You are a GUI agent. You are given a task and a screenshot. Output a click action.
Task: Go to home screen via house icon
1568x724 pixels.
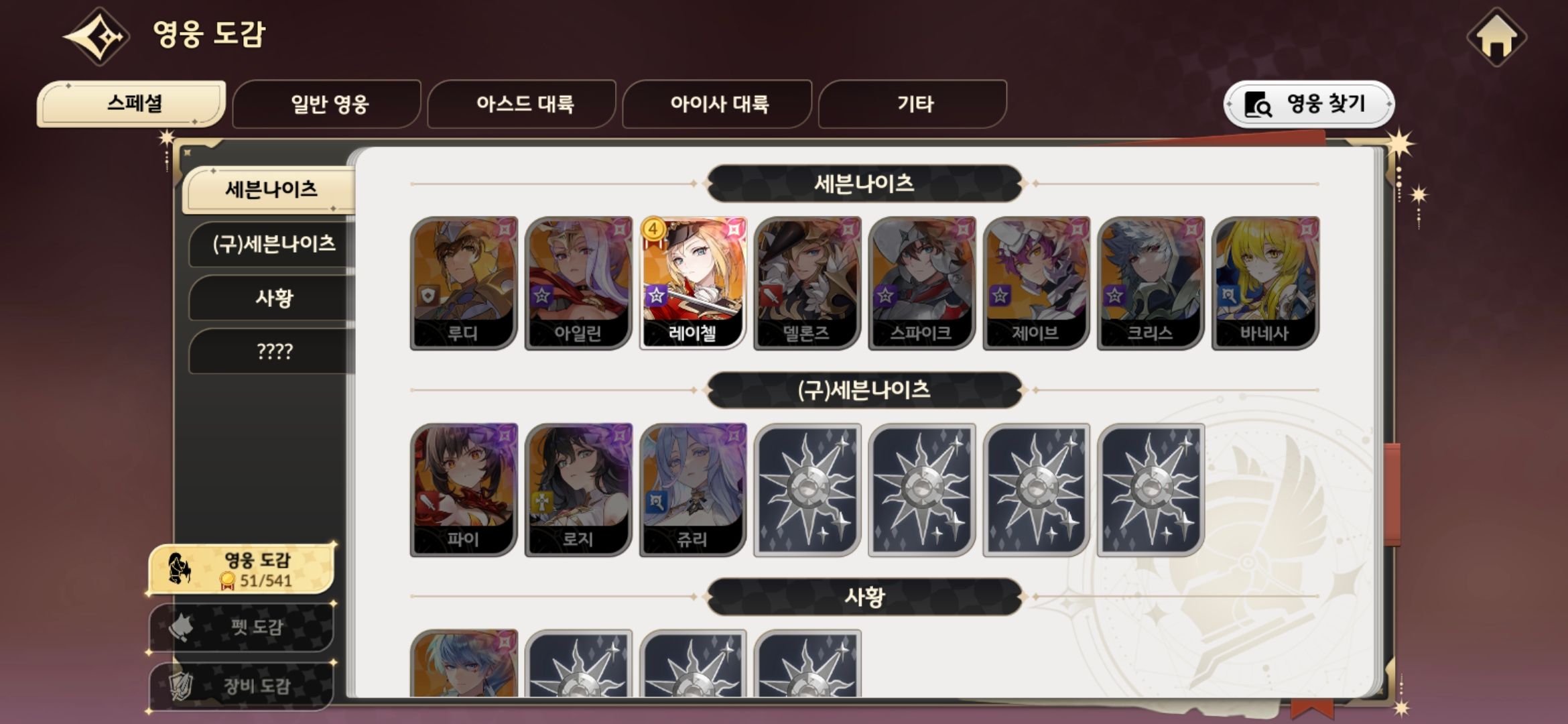pos(1496,37)
